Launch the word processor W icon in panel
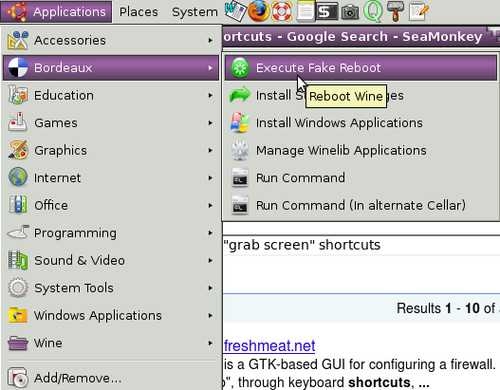This screenshot has height=390, width=500. [x=235, y=11]
